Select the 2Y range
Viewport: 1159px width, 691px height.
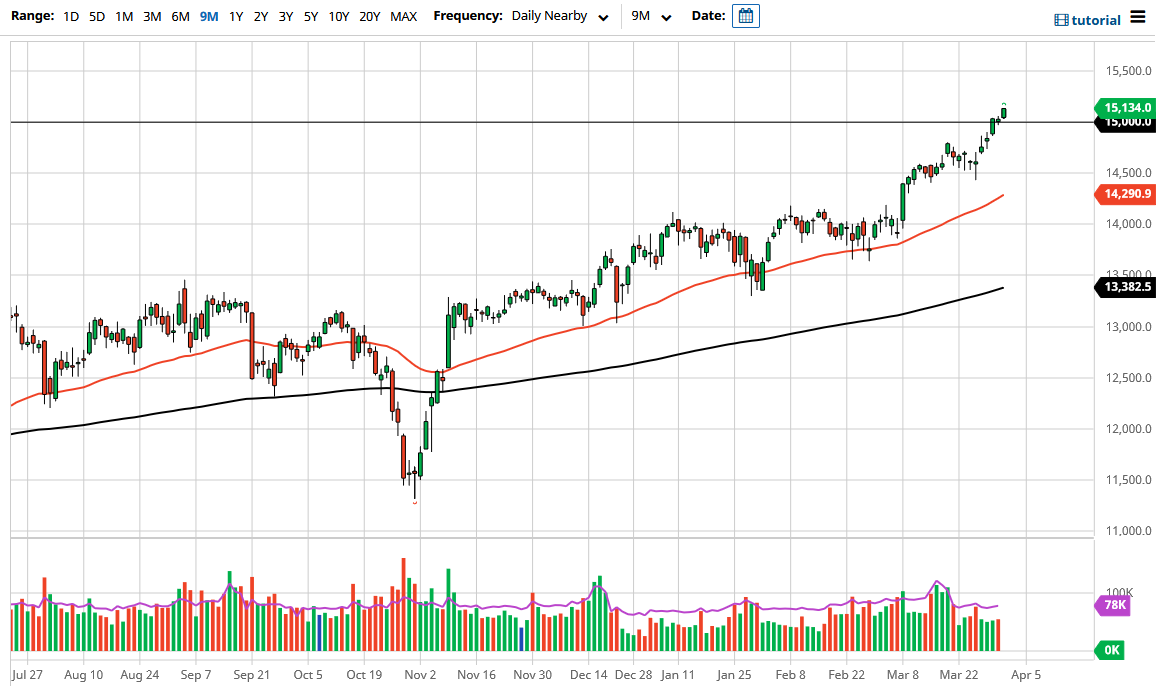coord(259,16)
